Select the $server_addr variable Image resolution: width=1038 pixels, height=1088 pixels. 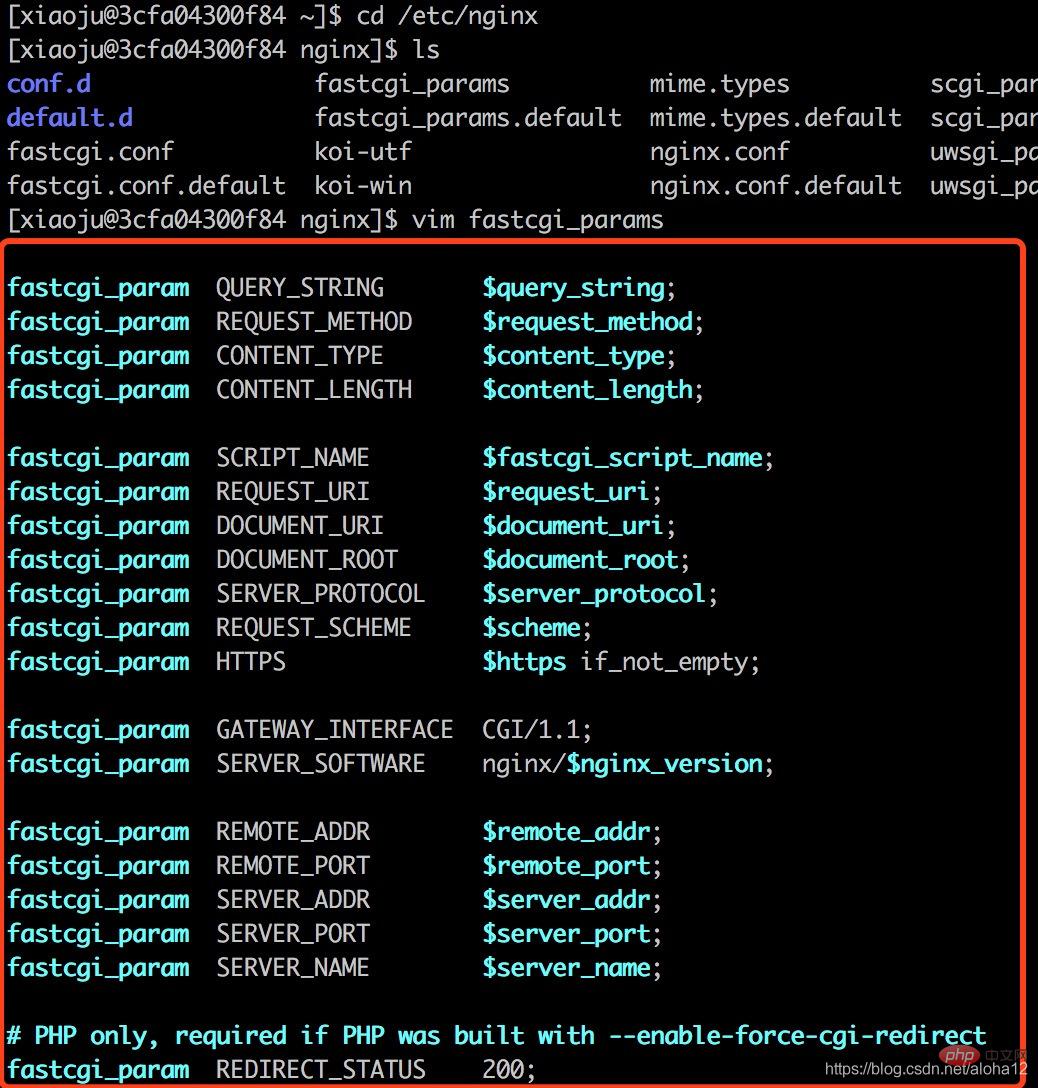point(566,900)
